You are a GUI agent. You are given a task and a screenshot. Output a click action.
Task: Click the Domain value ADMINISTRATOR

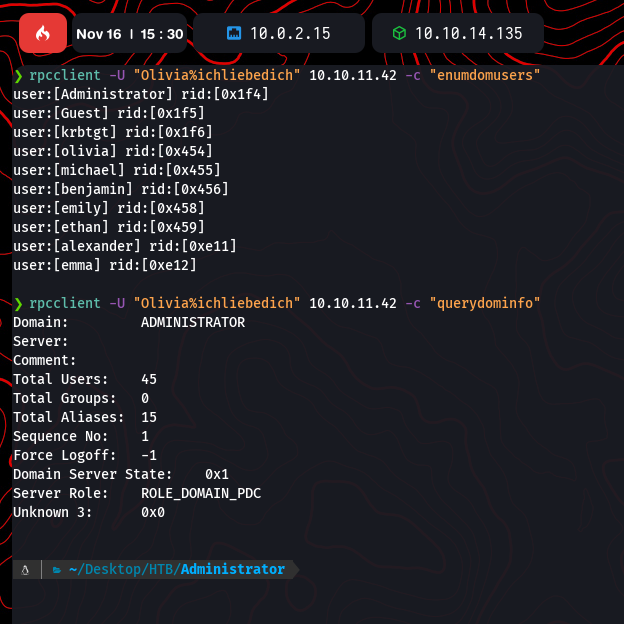[x=192, y=322]
